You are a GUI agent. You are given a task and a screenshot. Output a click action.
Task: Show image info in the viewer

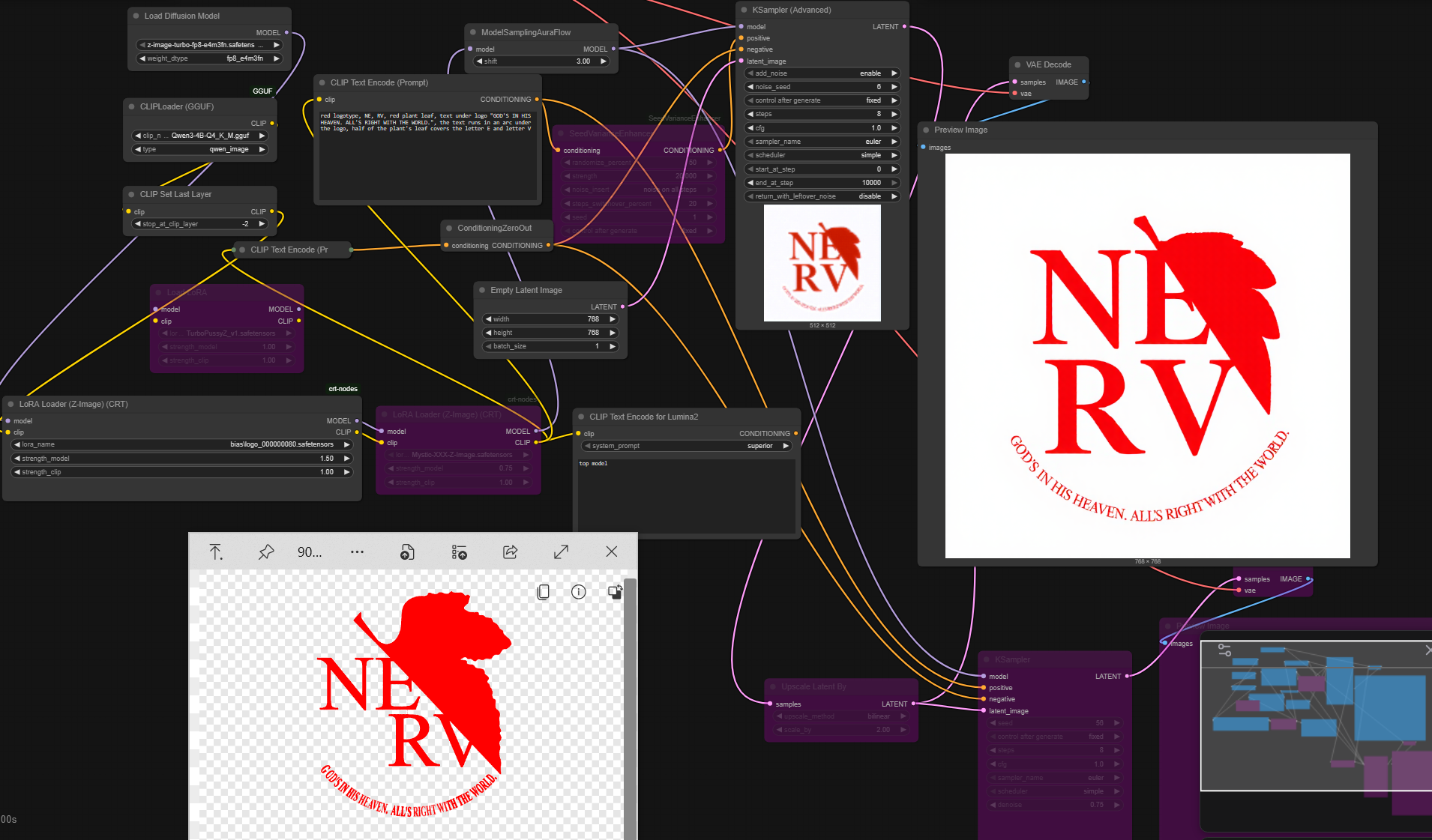tap(578, 592)
